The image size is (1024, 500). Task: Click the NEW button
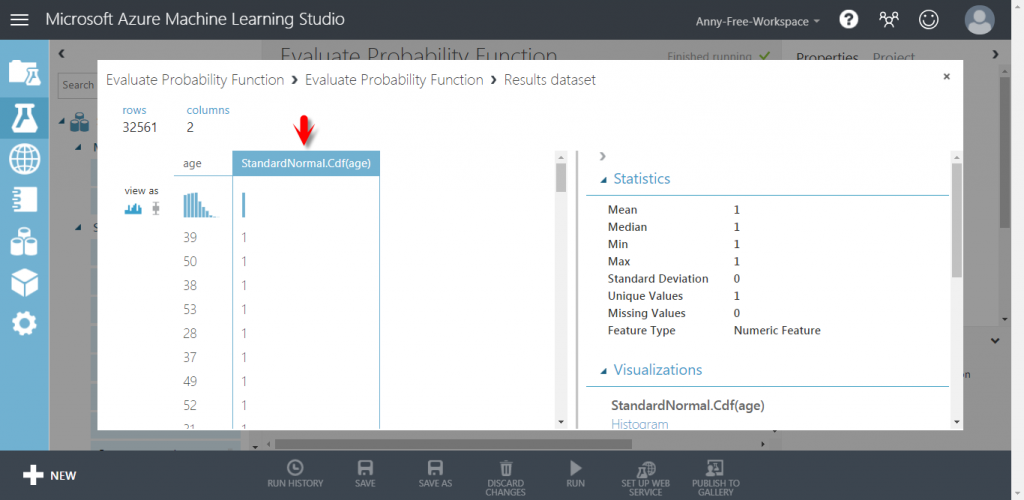pos(50,475)
